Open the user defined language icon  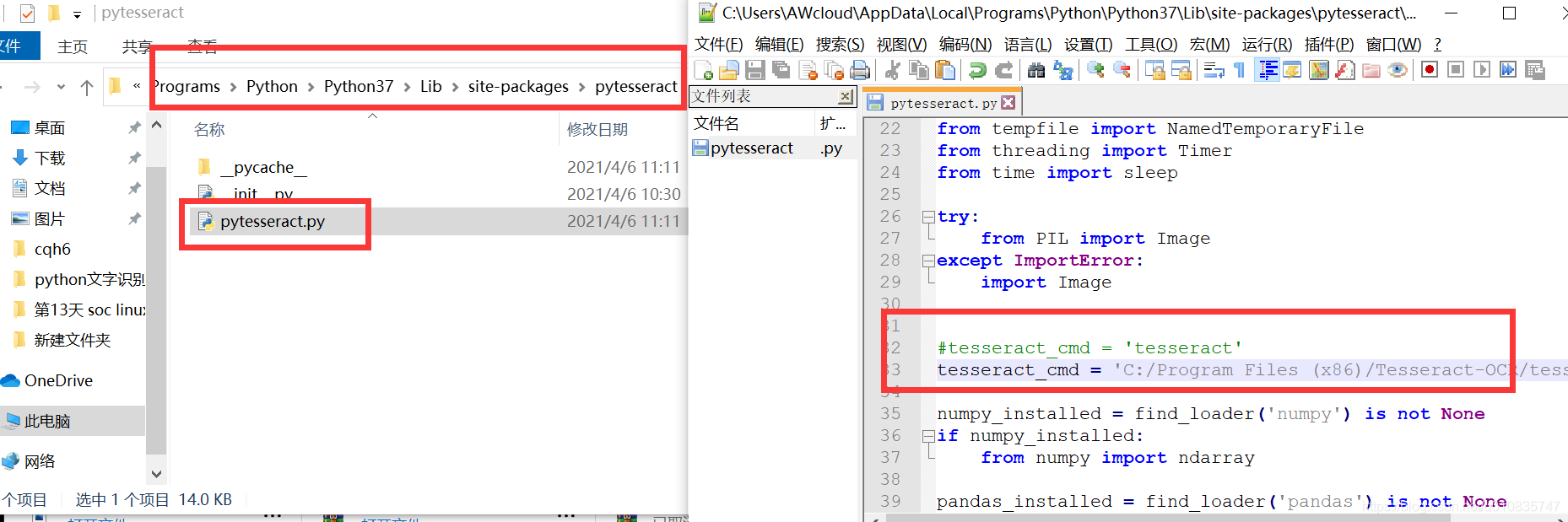(x=1292, y=70)
